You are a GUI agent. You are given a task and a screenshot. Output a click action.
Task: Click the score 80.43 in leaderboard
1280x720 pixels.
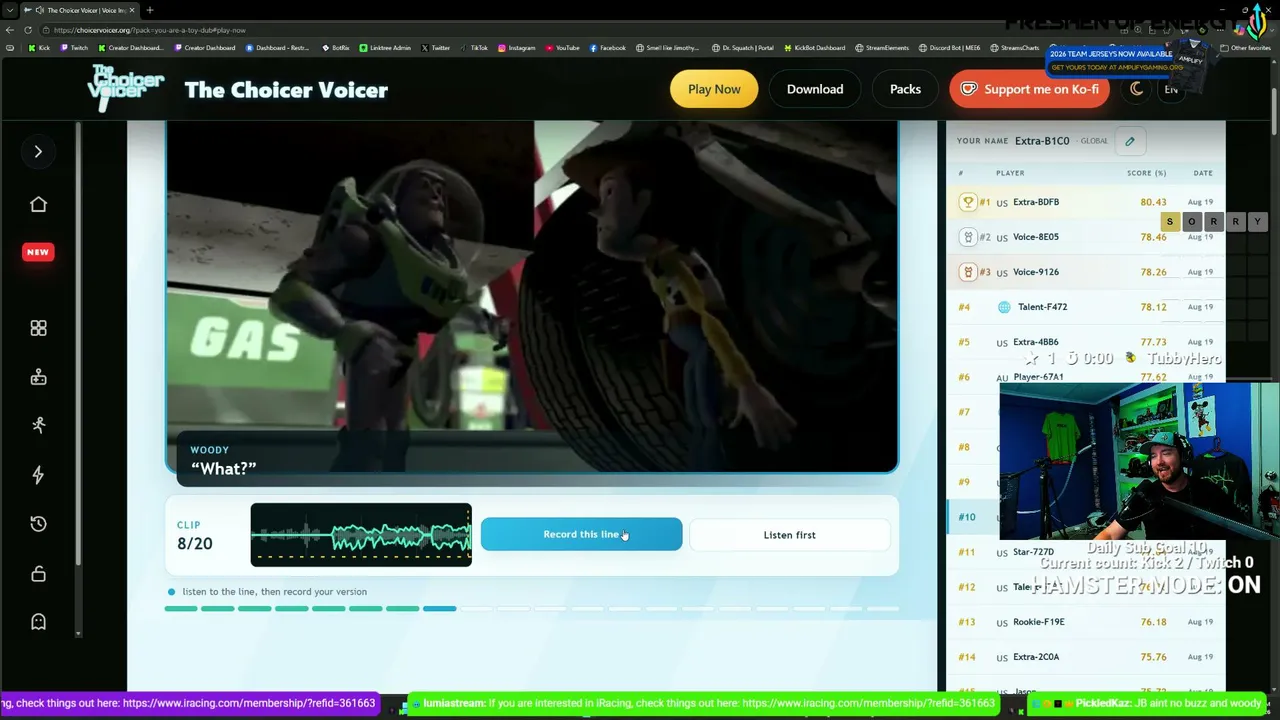1153,202
